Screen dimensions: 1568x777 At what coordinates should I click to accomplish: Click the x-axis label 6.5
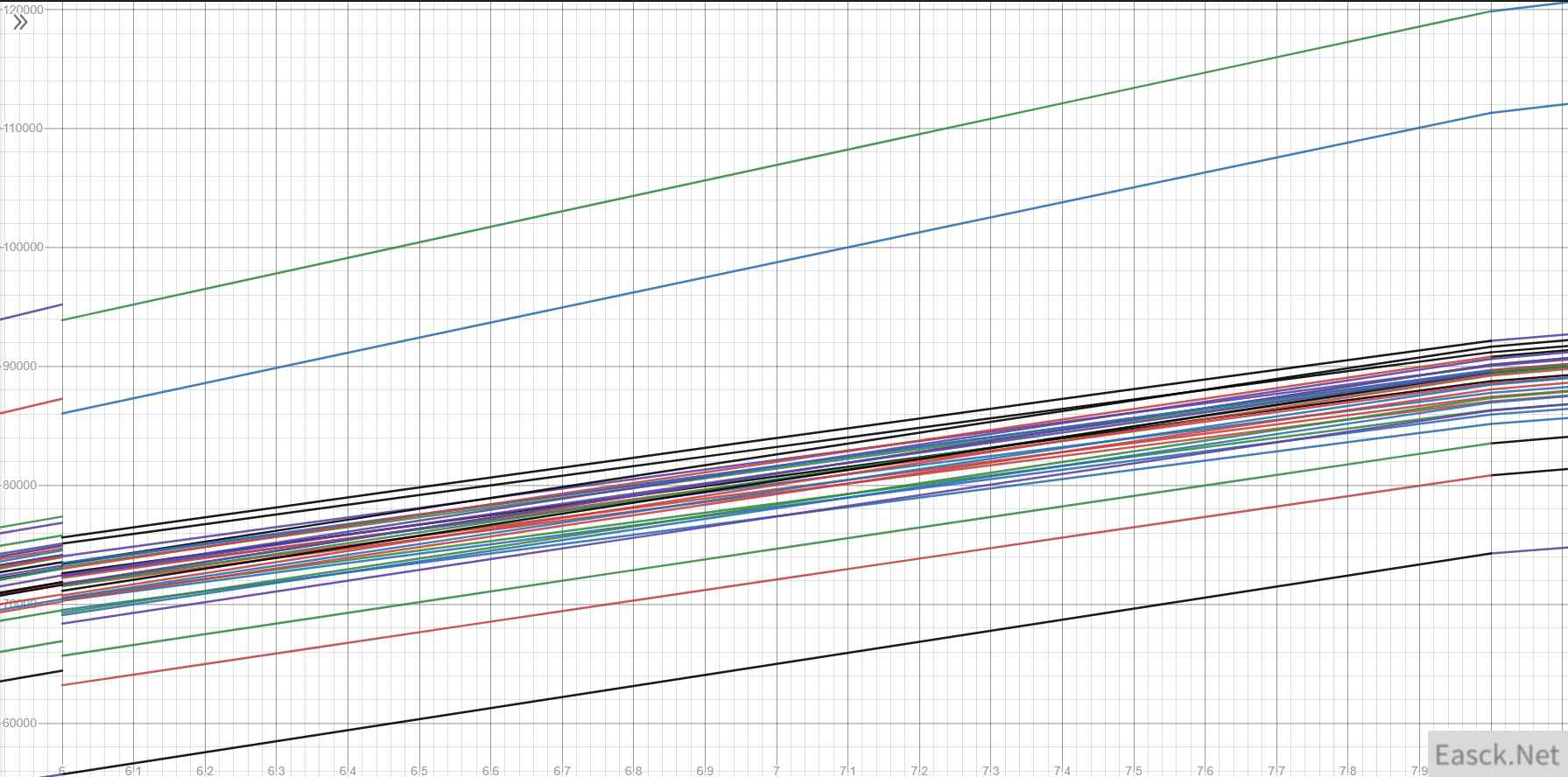point(418,771)
